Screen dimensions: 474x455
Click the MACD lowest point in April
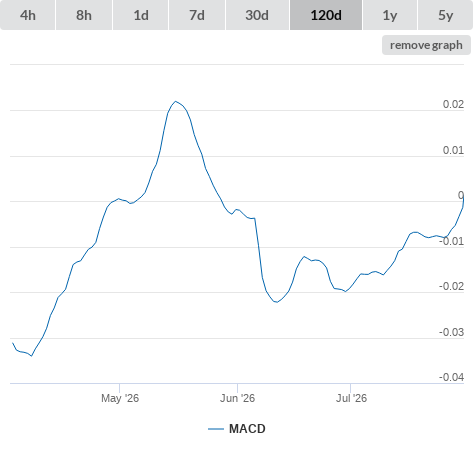(x=32, y=356)
